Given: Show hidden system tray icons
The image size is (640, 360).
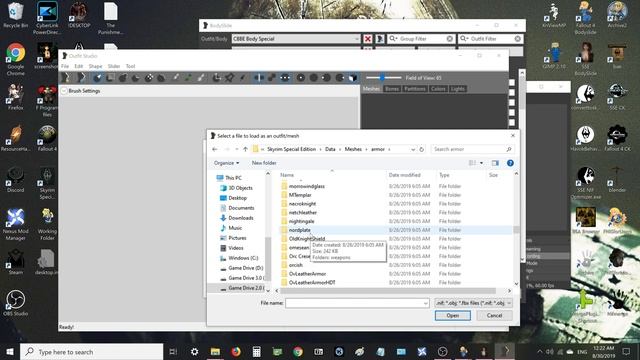Looking at the screenshot, I should [x=540, y=351].
